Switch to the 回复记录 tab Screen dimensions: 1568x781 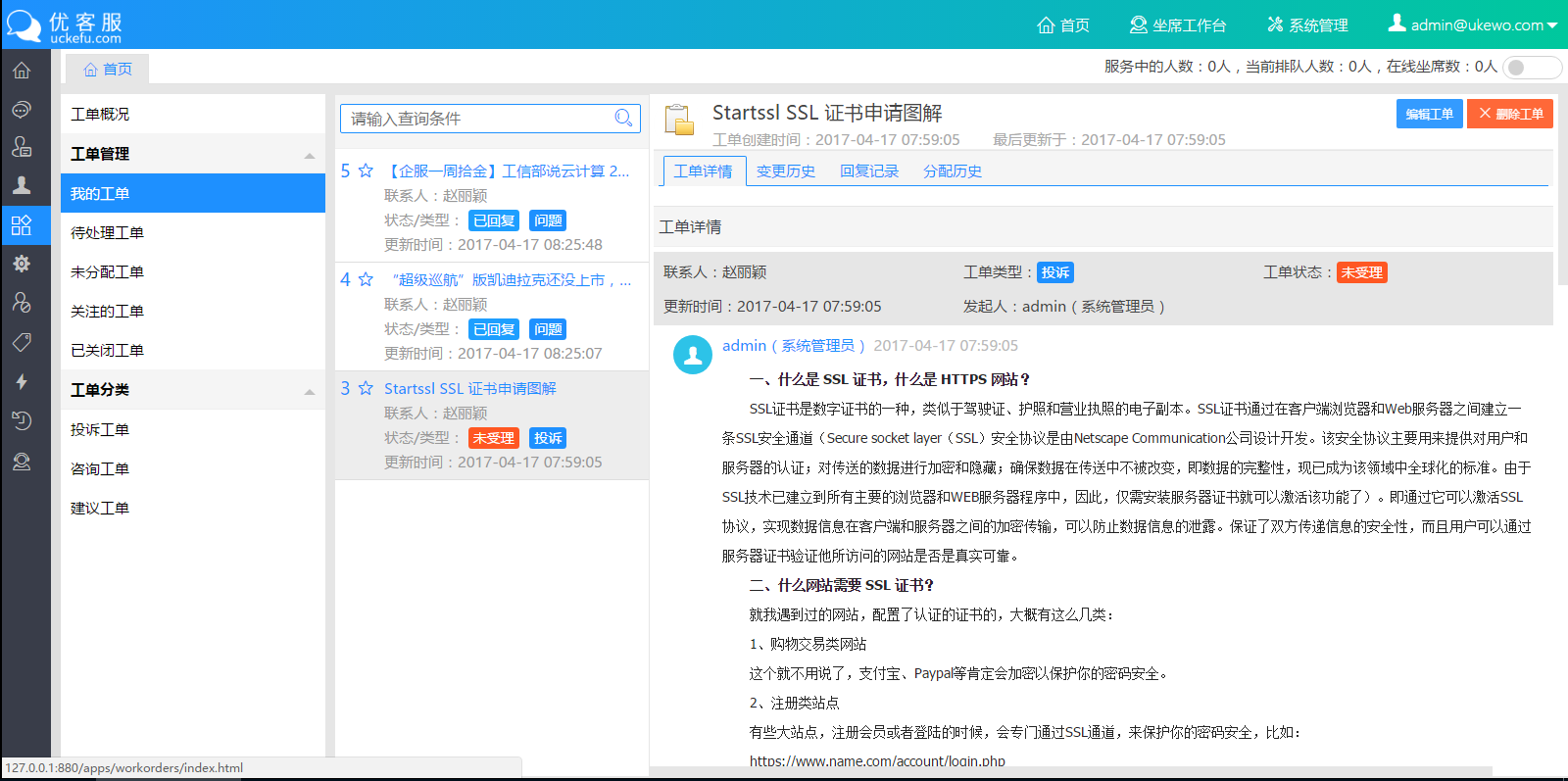(868, 171)
